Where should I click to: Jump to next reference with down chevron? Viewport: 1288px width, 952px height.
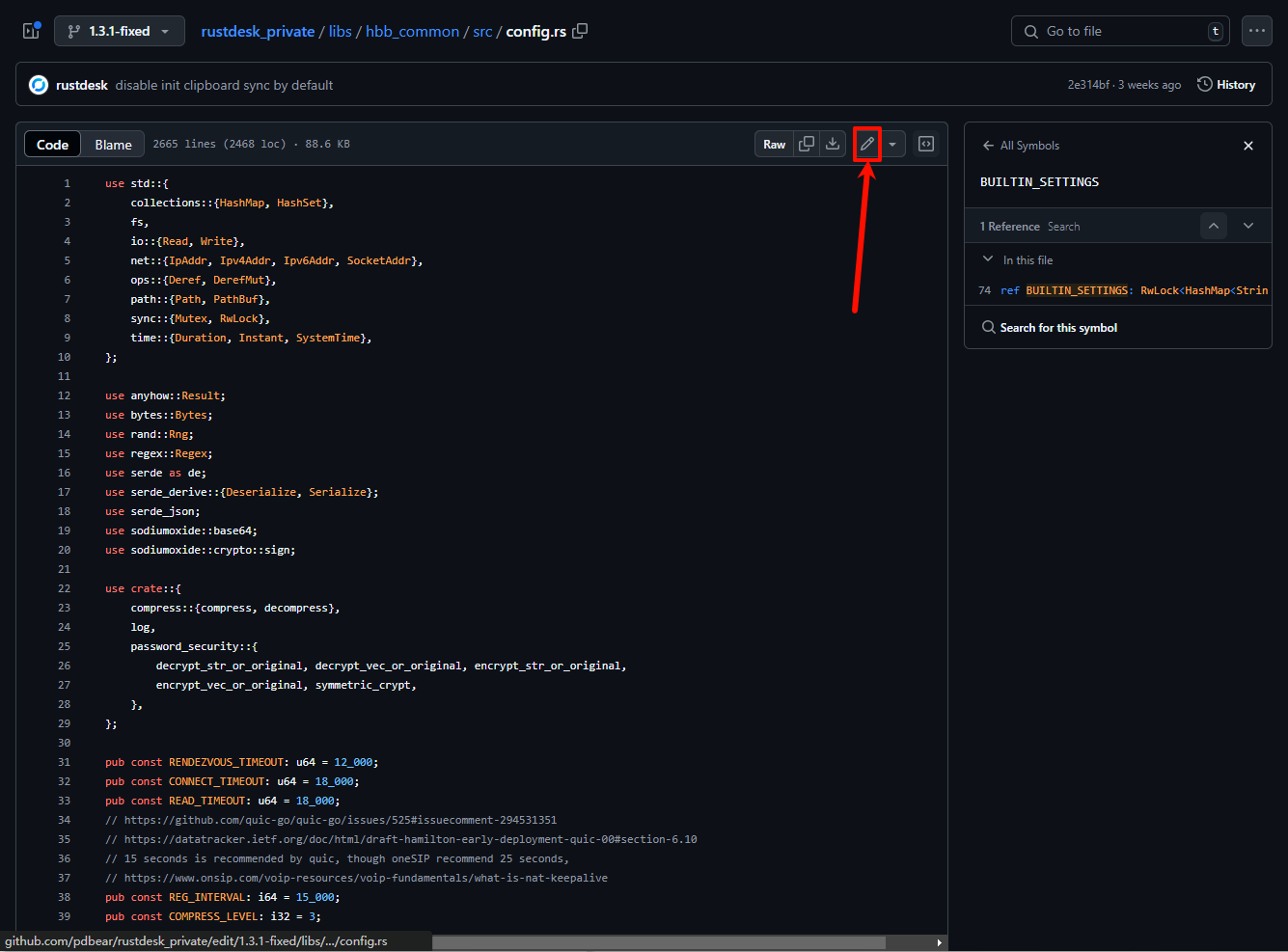point(1248,226)
